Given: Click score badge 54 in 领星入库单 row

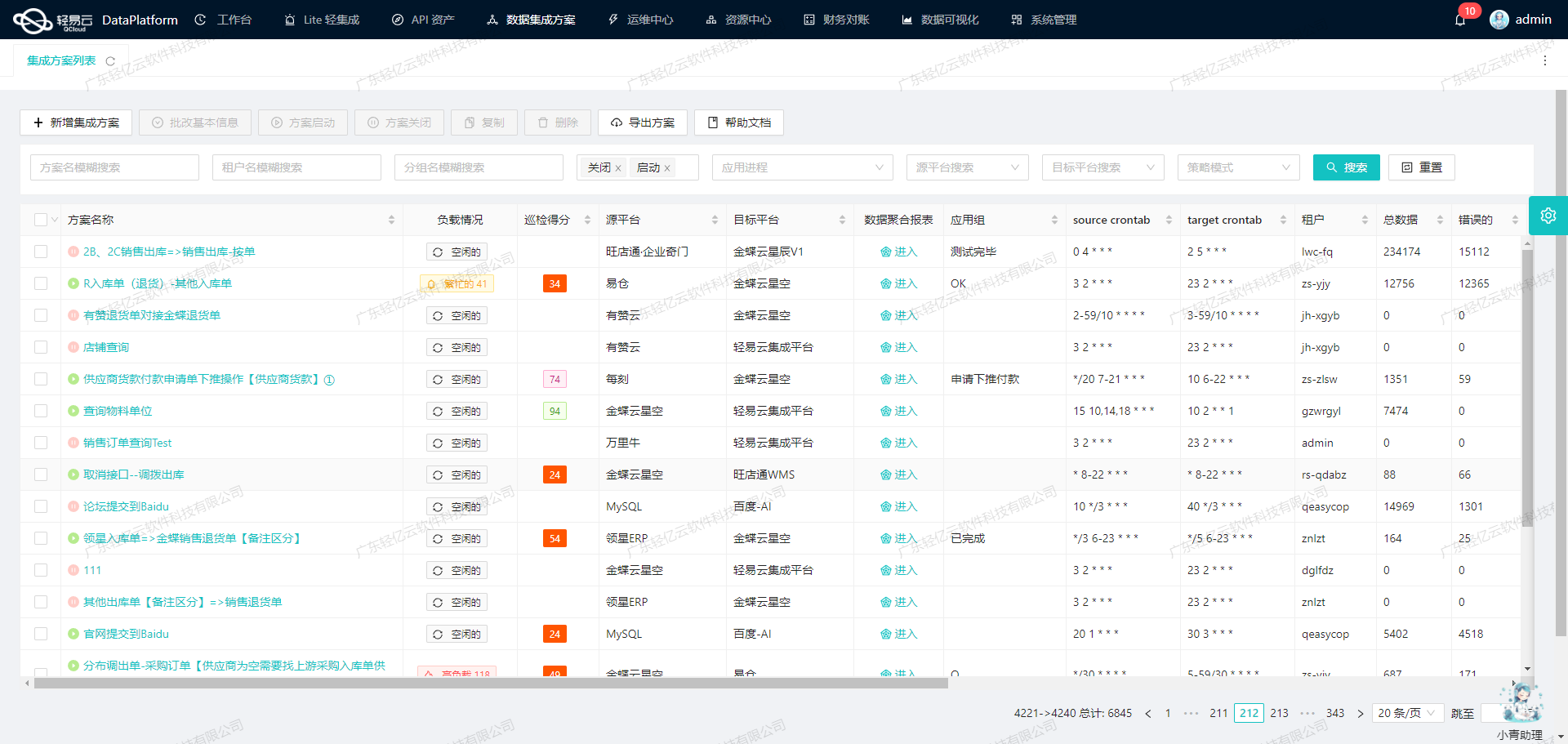Looking at the screenshot, I should tap(555, 538).
